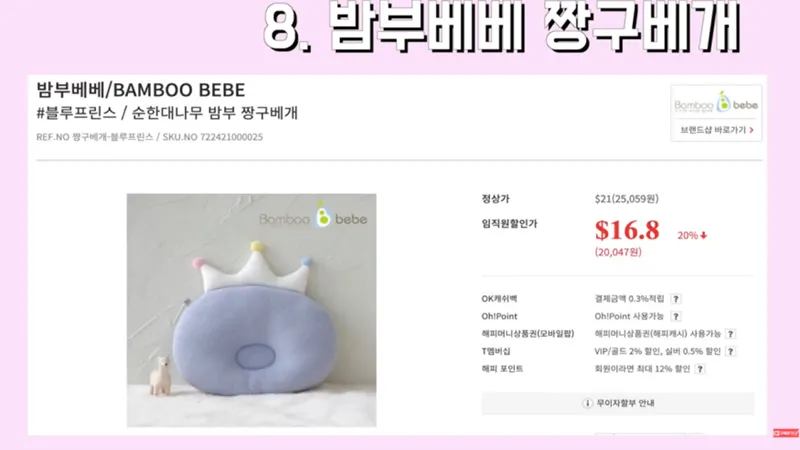Click the SKU.NO 722421000025 text

(x=213, y=137)
